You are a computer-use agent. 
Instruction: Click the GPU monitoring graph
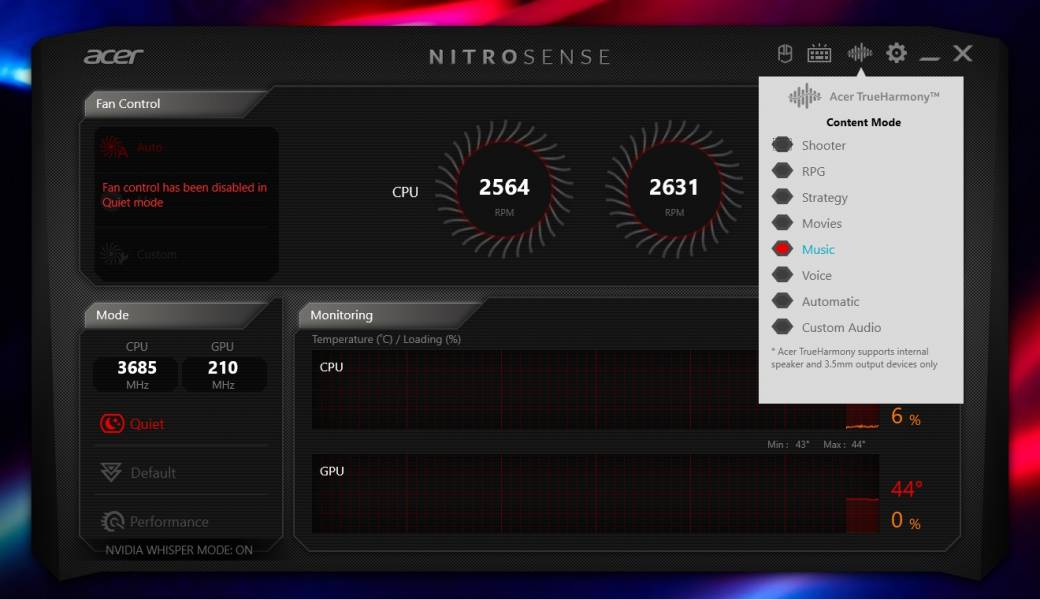coord(595,494)
